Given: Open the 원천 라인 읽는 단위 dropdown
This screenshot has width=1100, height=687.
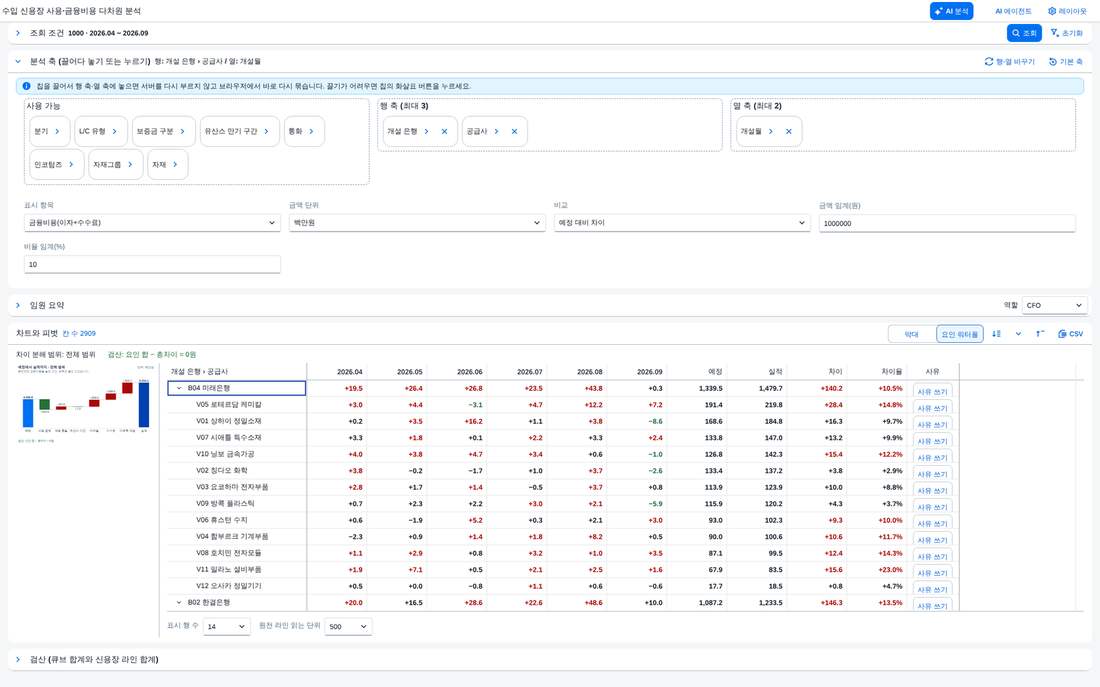Looking at the screenshot, I should click(348, 626).
